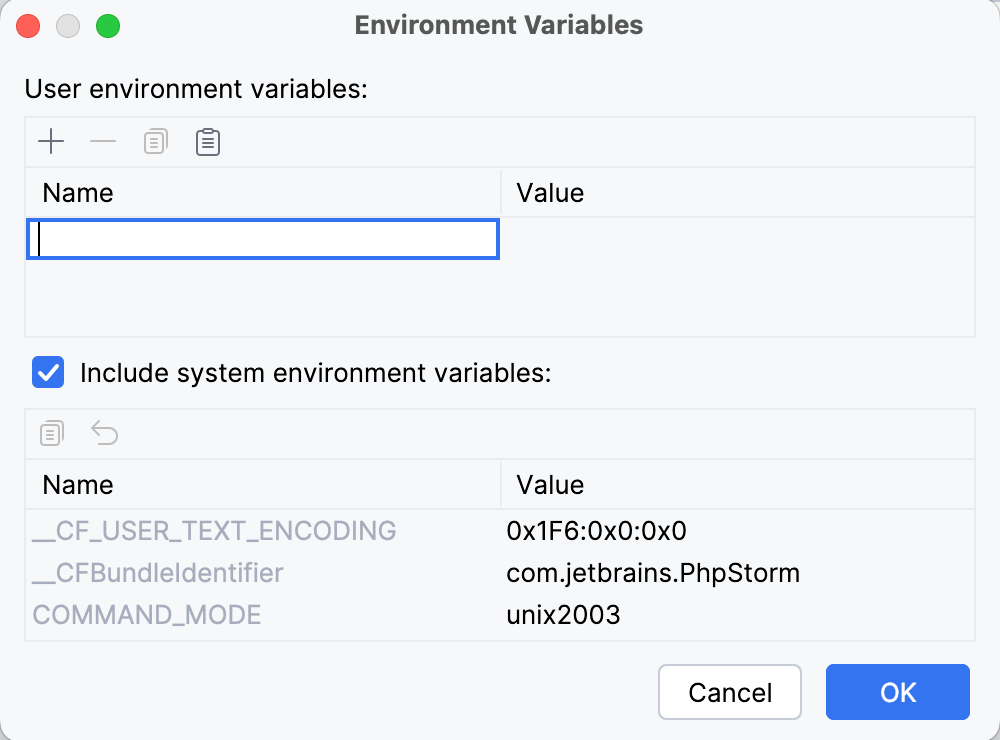This screenshot has height=740, width=1000.
Task: Click the new variable name input field
Action: point(263,239)
